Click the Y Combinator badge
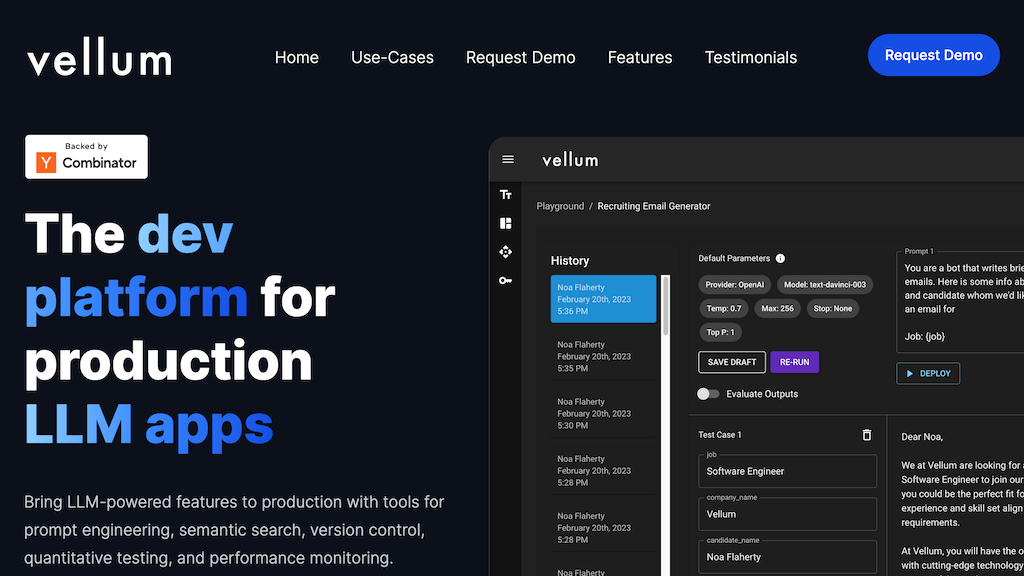This screenshot has height=576, width=1024. point(86,157)
